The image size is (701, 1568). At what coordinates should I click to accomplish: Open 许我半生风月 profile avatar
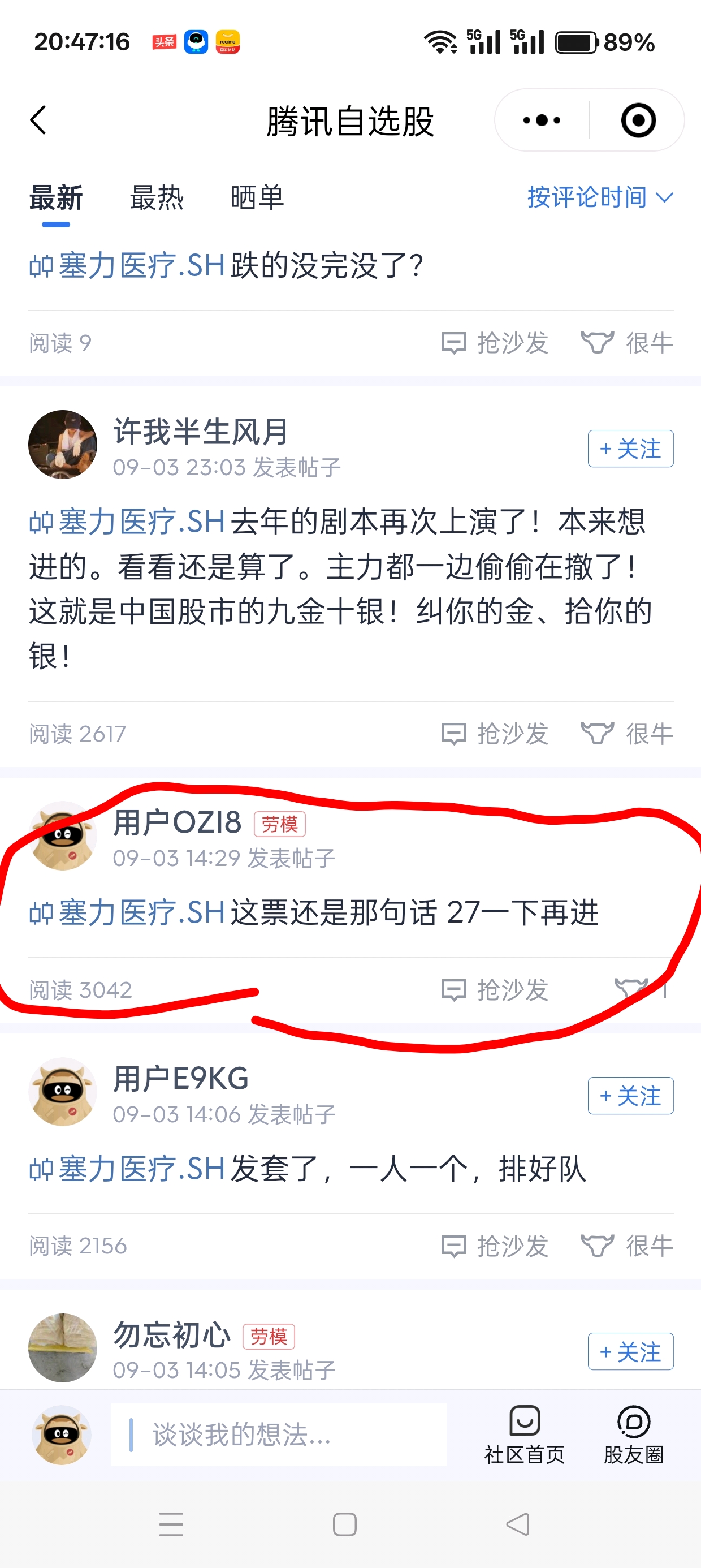point(63,445)
